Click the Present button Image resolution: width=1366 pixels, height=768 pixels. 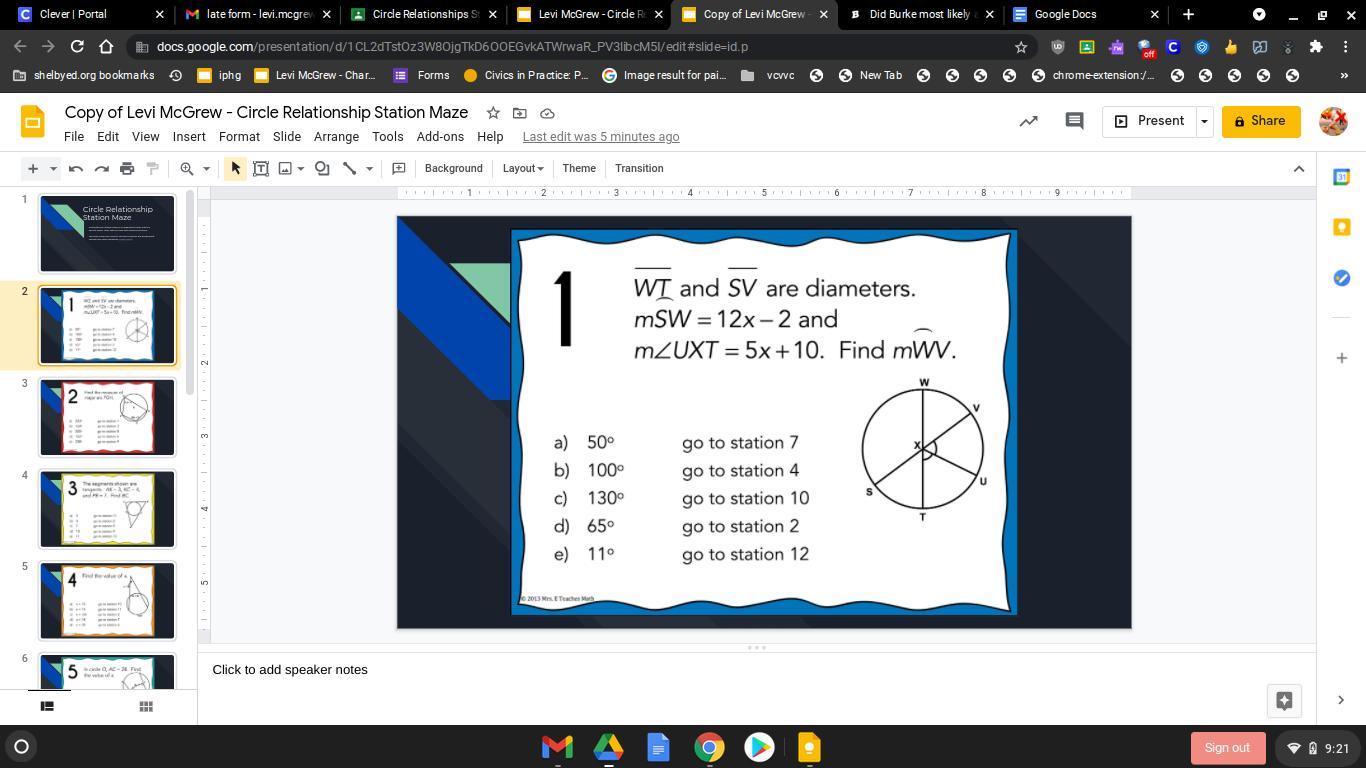click(1150, 121)
